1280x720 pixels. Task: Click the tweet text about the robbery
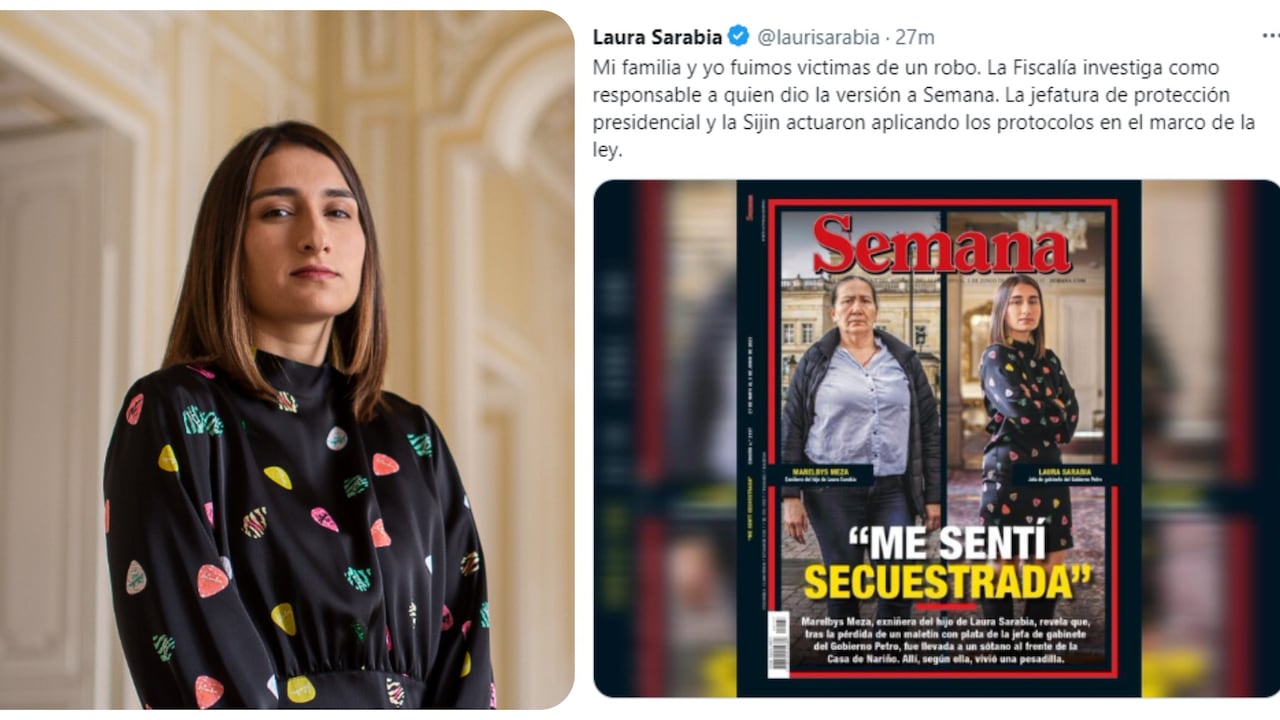[924, 109]
